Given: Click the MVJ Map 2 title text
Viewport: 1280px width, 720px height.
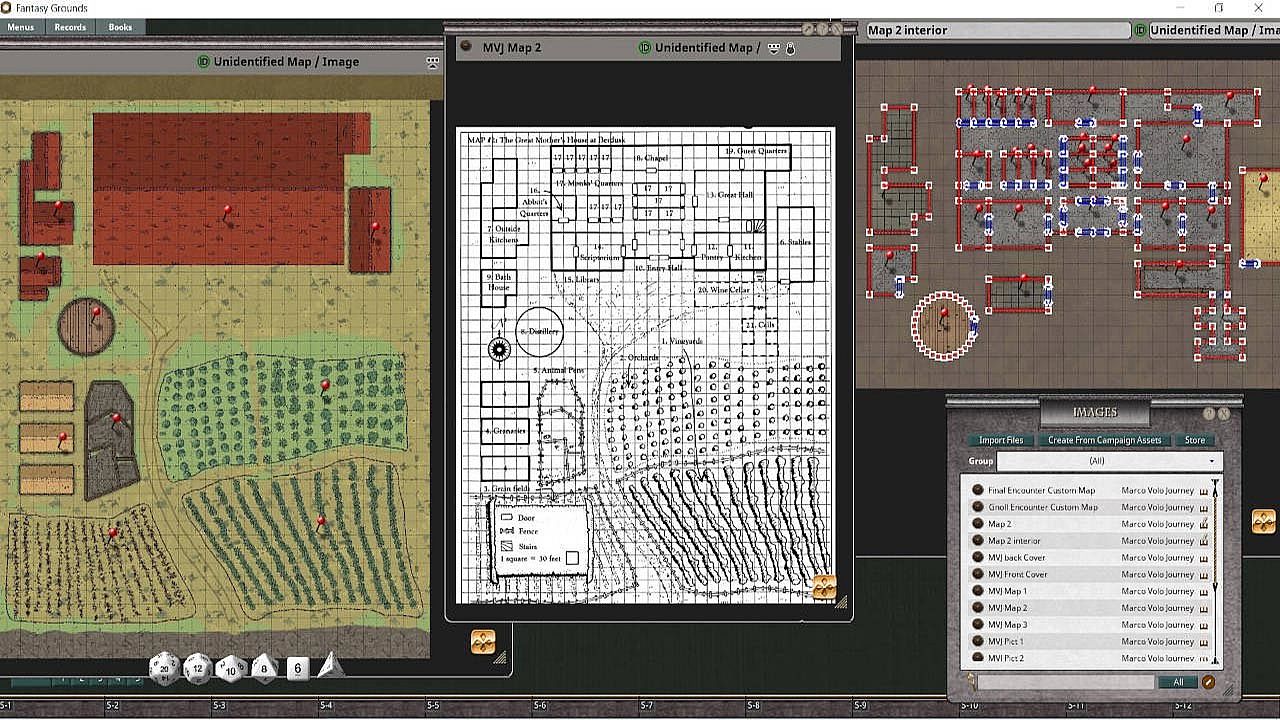Looking at the screenshot, I should pyautogui.click(x=512, y=48).
